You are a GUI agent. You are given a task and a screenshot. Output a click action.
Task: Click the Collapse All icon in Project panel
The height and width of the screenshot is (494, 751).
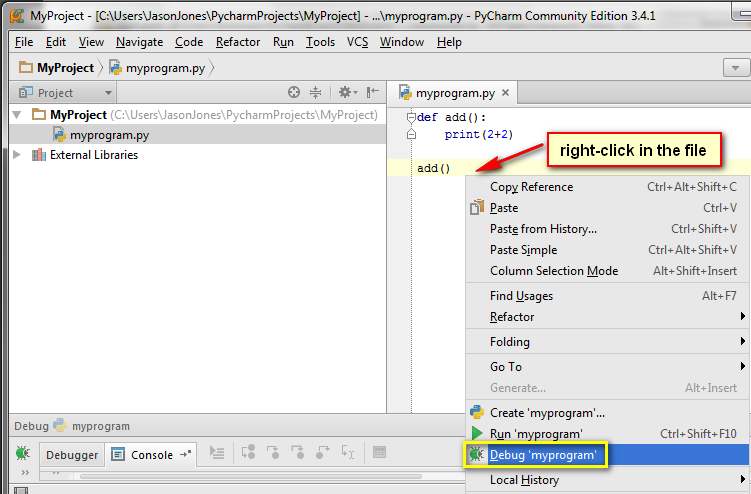(315, 92)
